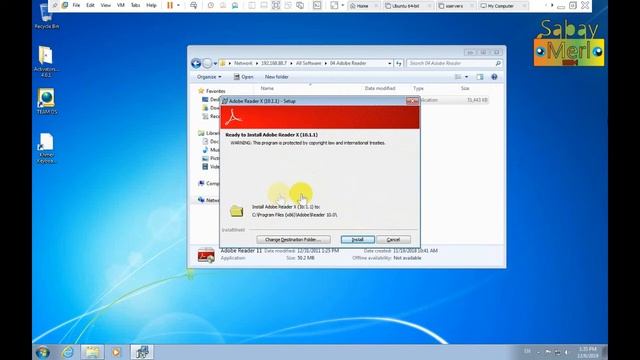Click the volume icon in system tray

pyautogui.click(x=566, y=352)
